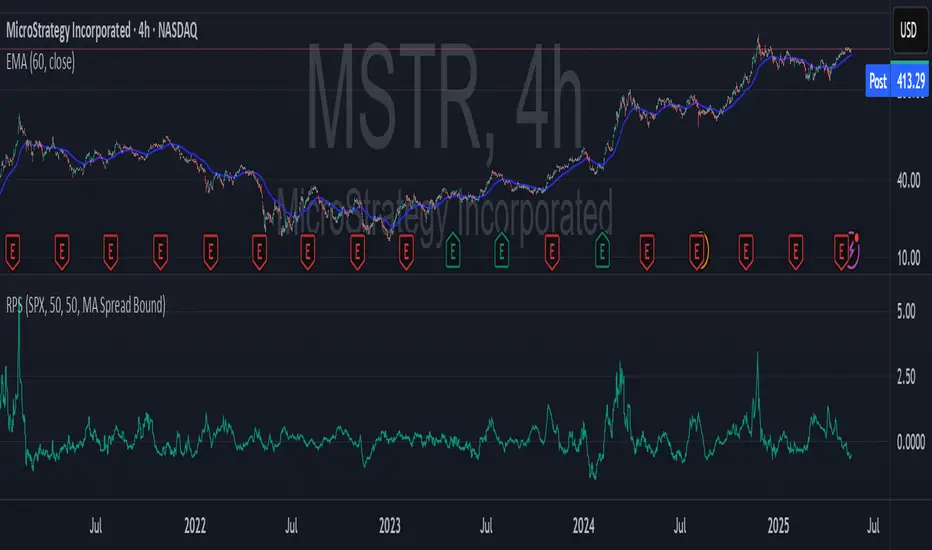Click red earnings marker just before 2023 label
Image resolution: width=932 pixels, height=550 pixels.
pyautogui.click(x=357, y=252)
